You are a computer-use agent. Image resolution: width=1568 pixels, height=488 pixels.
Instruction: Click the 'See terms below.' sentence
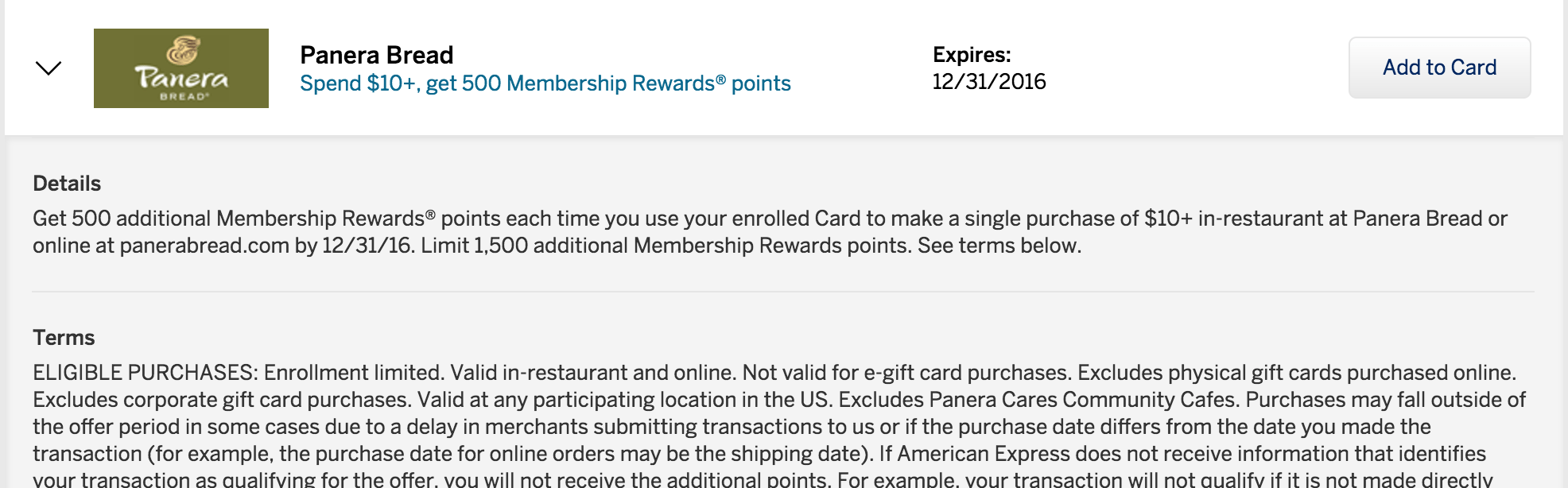[999, 246]
